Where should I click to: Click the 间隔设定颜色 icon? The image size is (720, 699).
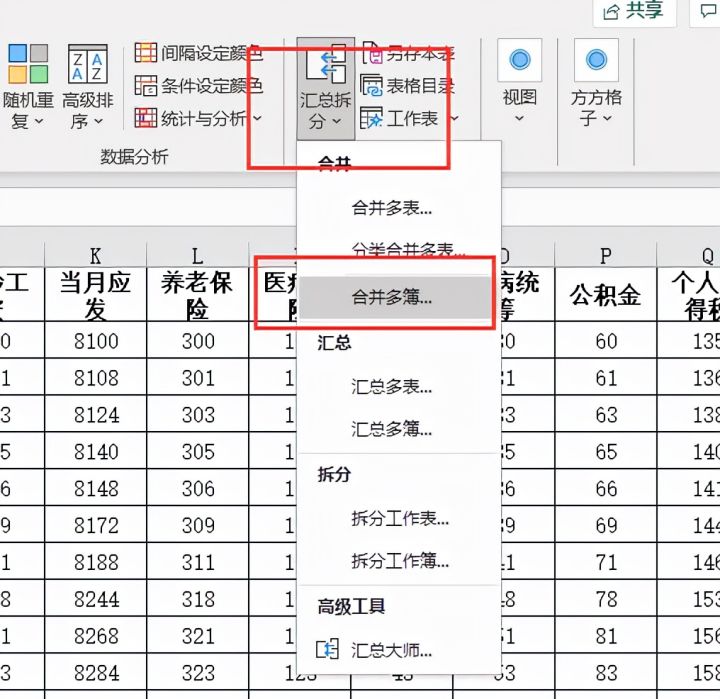[x=146, y=53]
